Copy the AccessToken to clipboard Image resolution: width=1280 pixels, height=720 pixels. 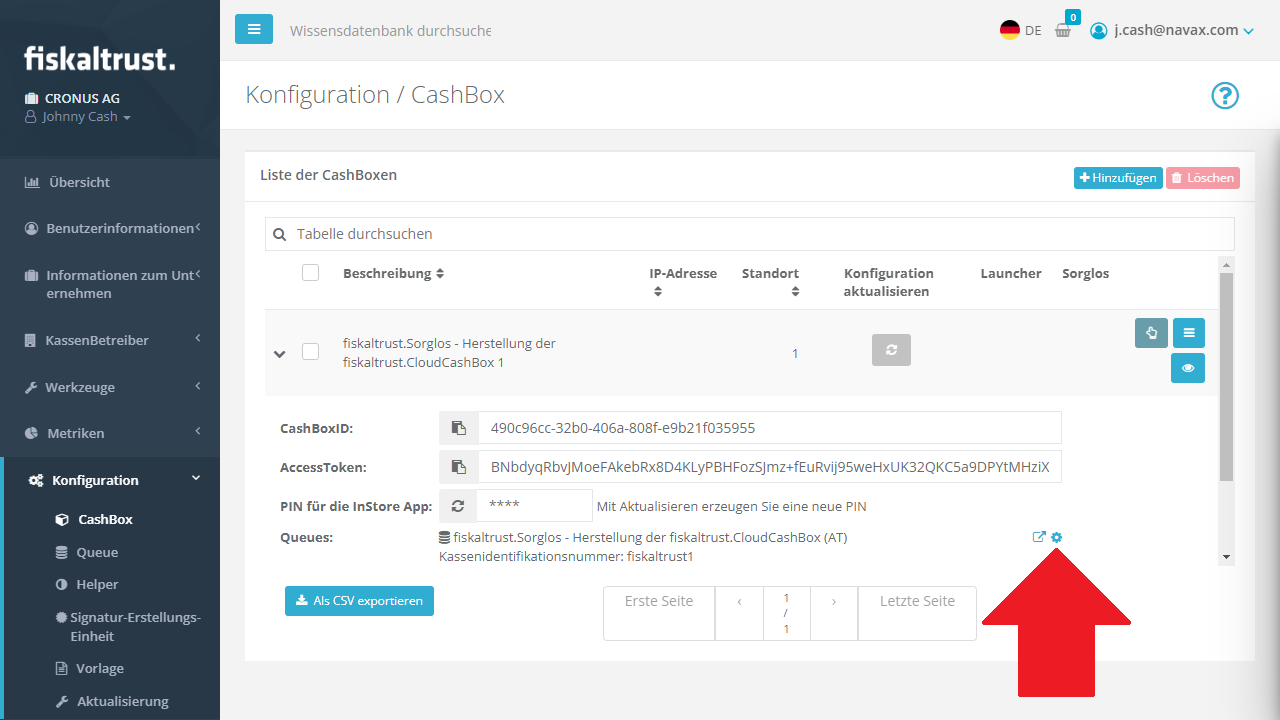[x=459, y=467]
